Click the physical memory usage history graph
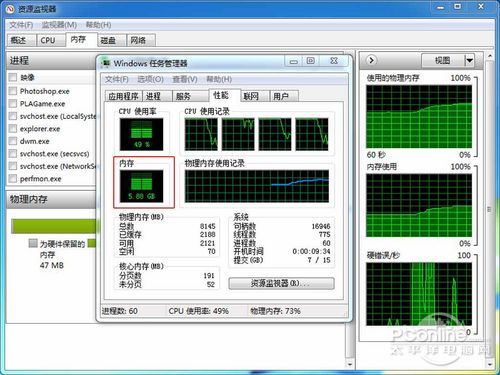This screenshot has width=500, height=375. [257, 186]
